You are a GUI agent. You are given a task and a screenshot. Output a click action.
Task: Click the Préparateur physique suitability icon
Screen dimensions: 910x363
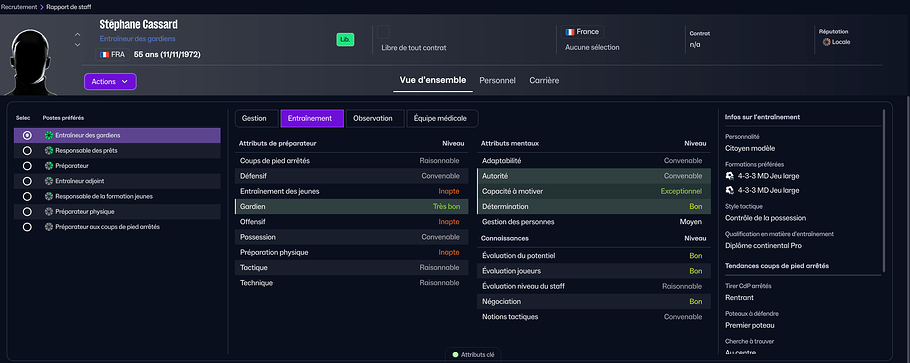click(49, 212)
